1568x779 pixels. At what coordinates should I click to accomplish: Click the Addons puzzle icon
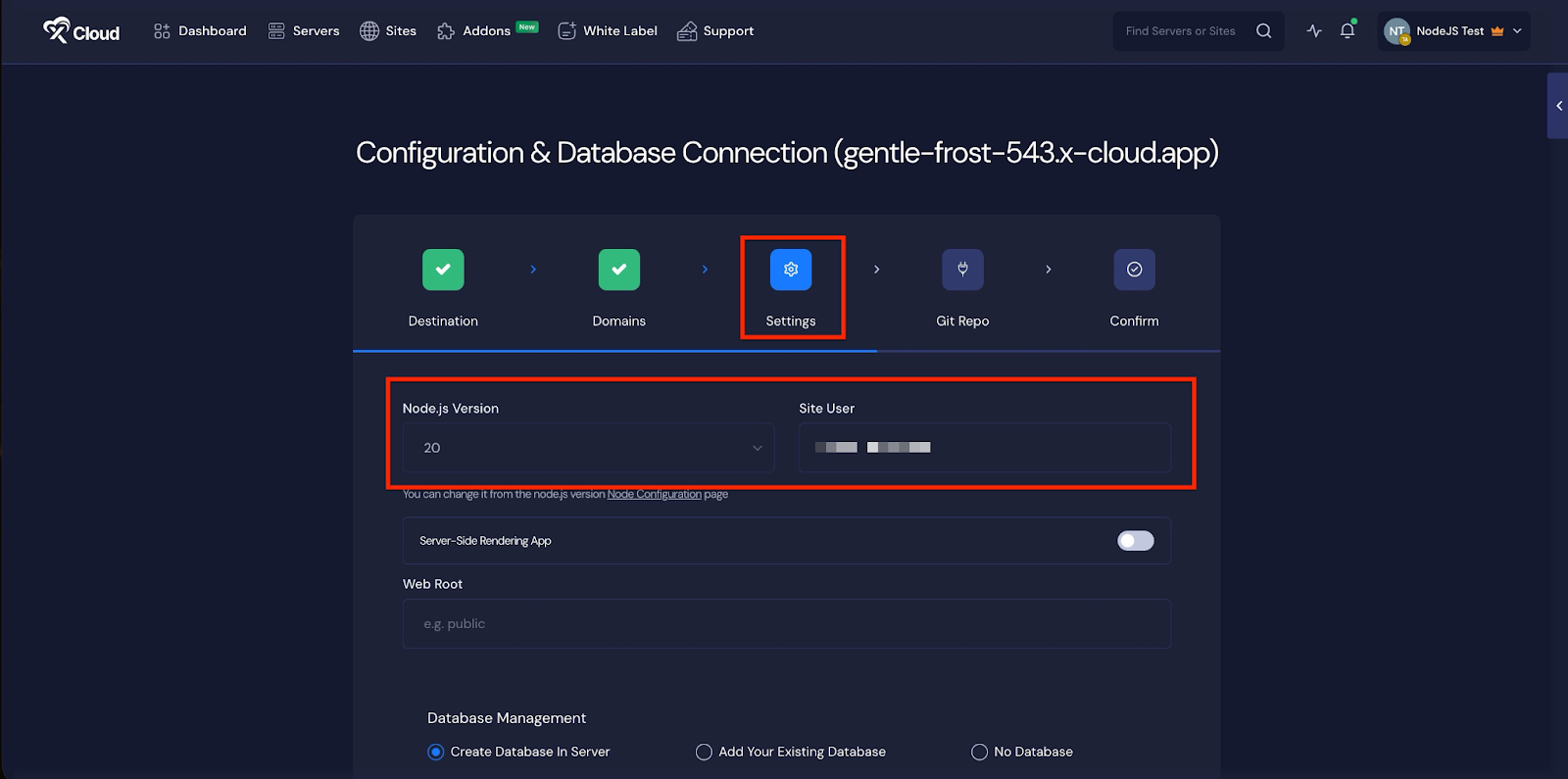446,31
